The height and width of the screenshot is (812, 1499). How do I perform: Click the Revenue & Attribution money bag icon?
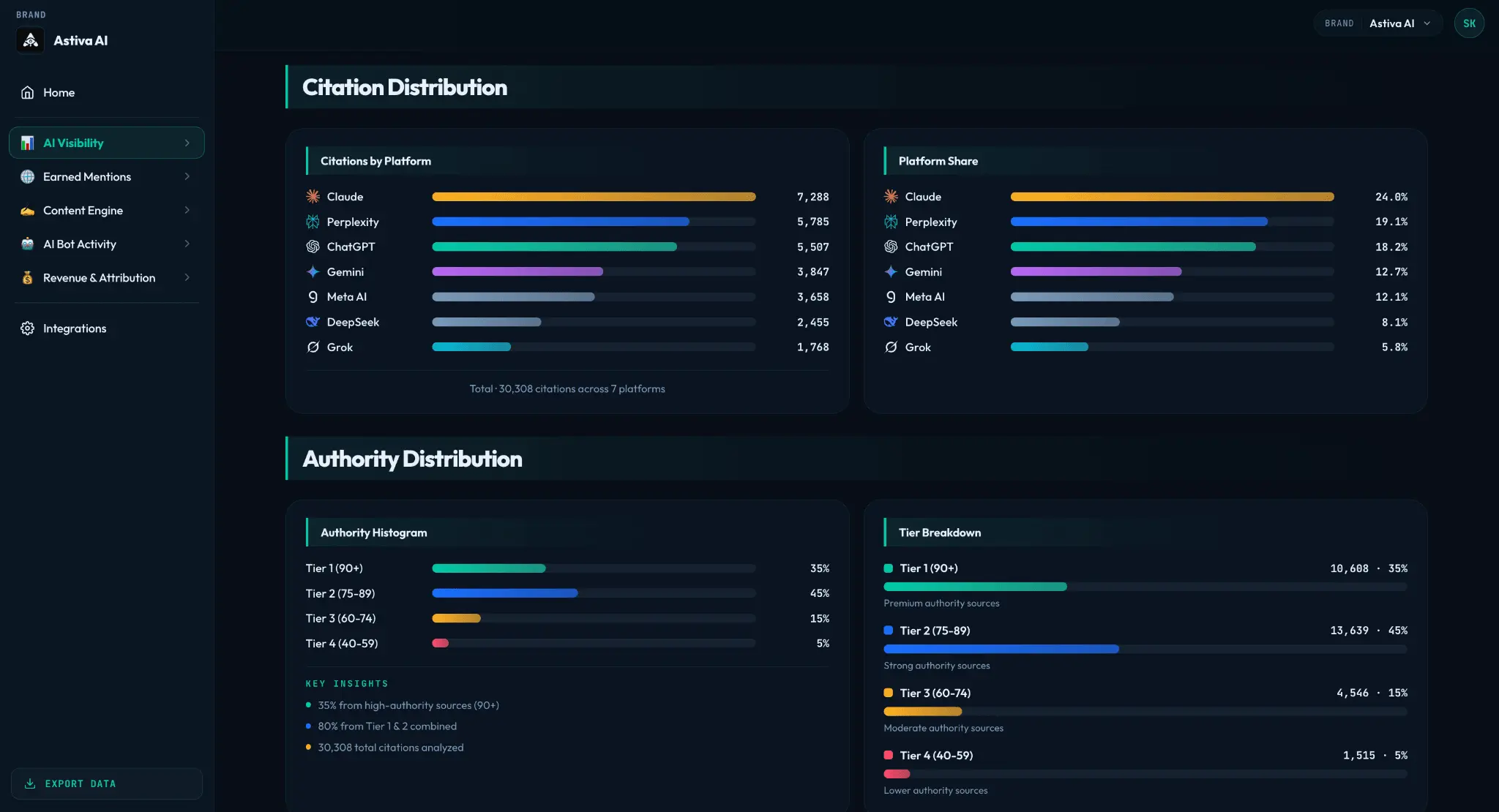(27, 277)
